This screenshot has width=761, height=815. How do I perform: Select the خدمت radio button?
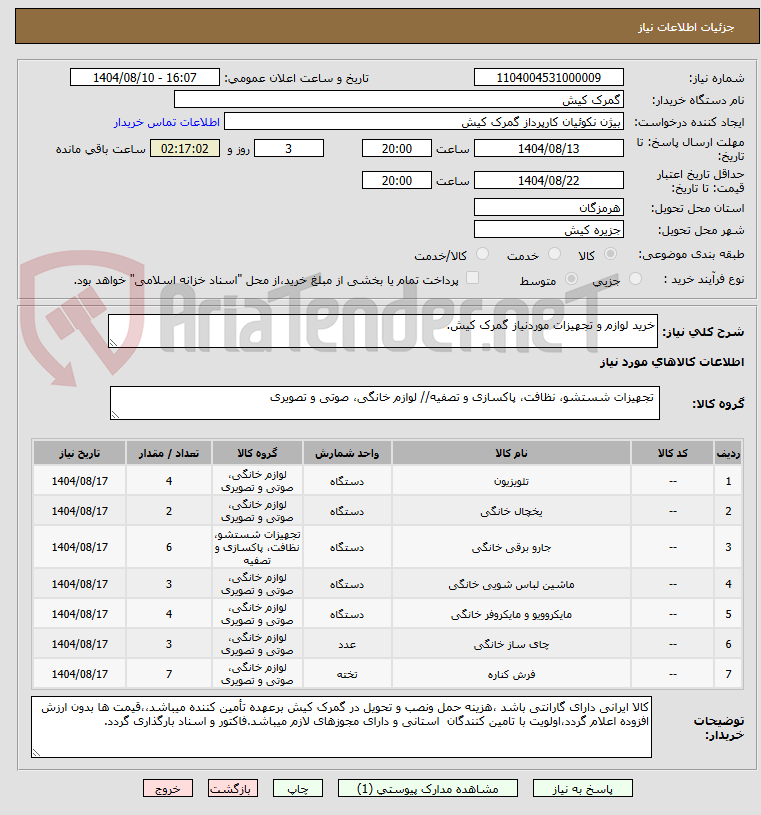click(555, 254)
